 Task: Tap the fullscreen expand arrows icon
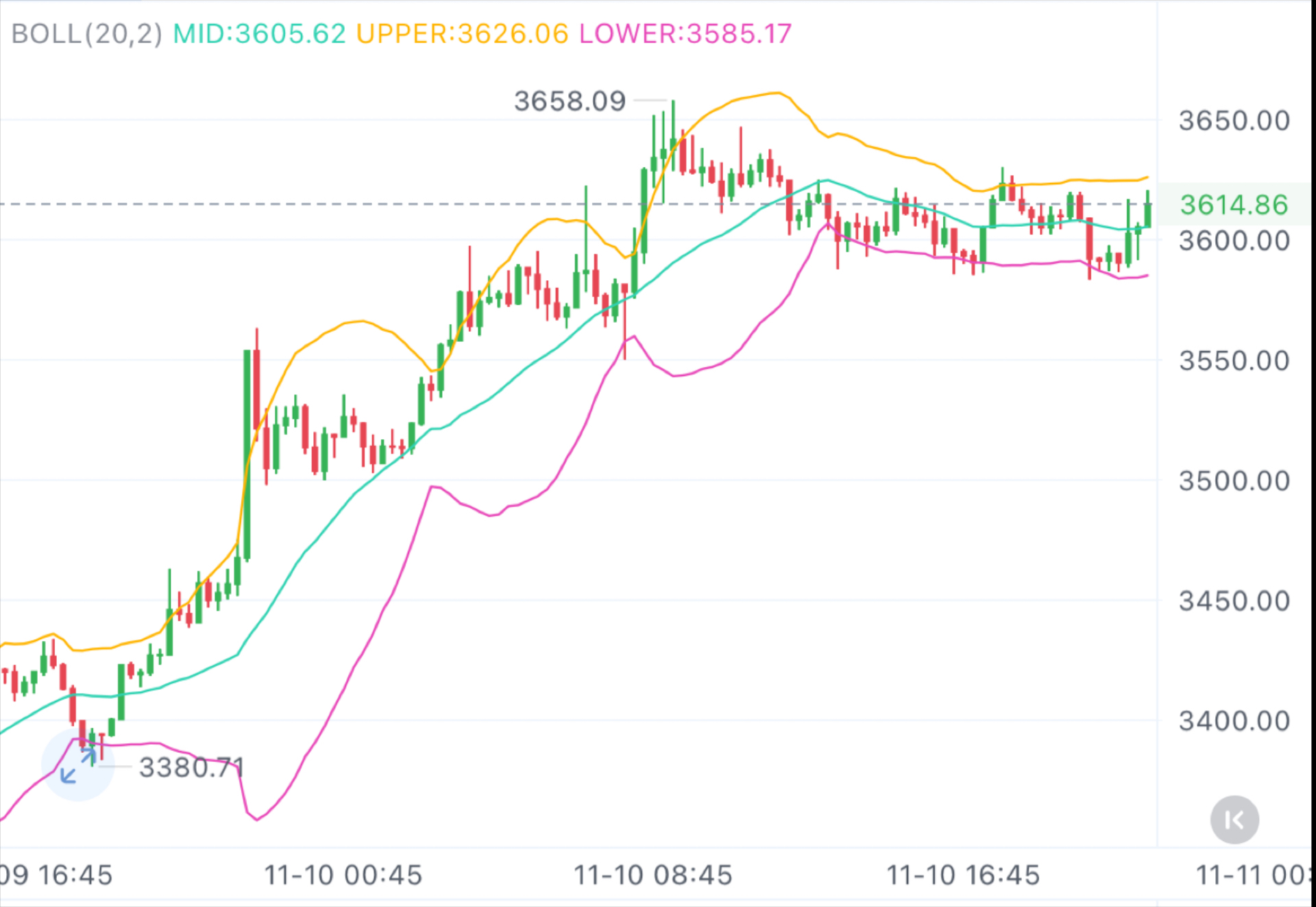click(x=77, y=765)
